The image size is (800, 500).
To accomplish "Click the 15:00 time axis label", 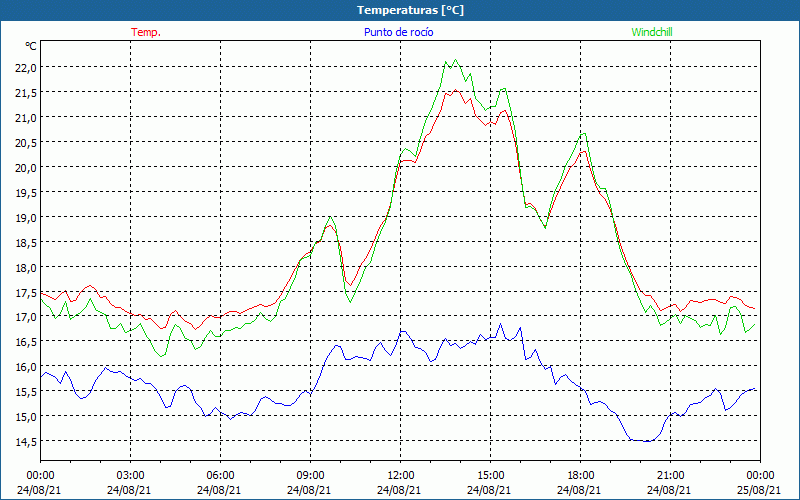I will coord(490,476).
